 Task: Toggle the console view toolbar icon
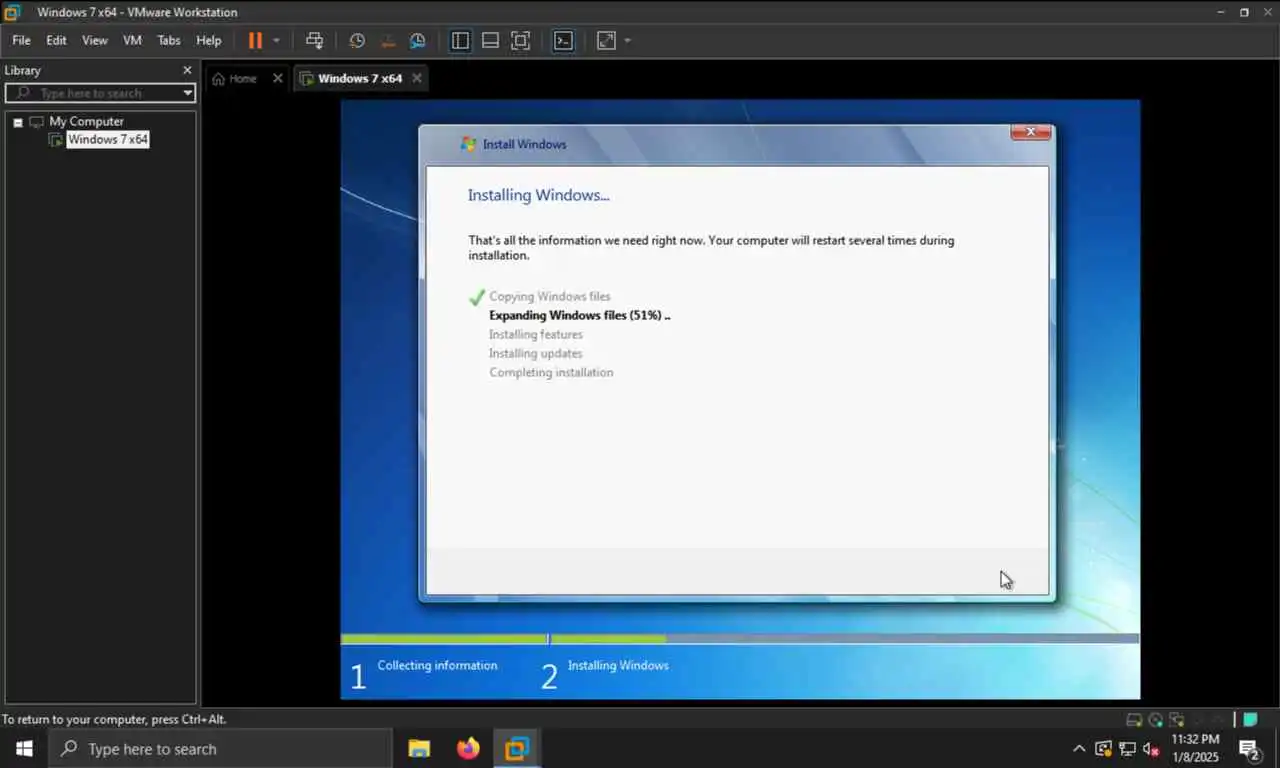tap(564, 41)
